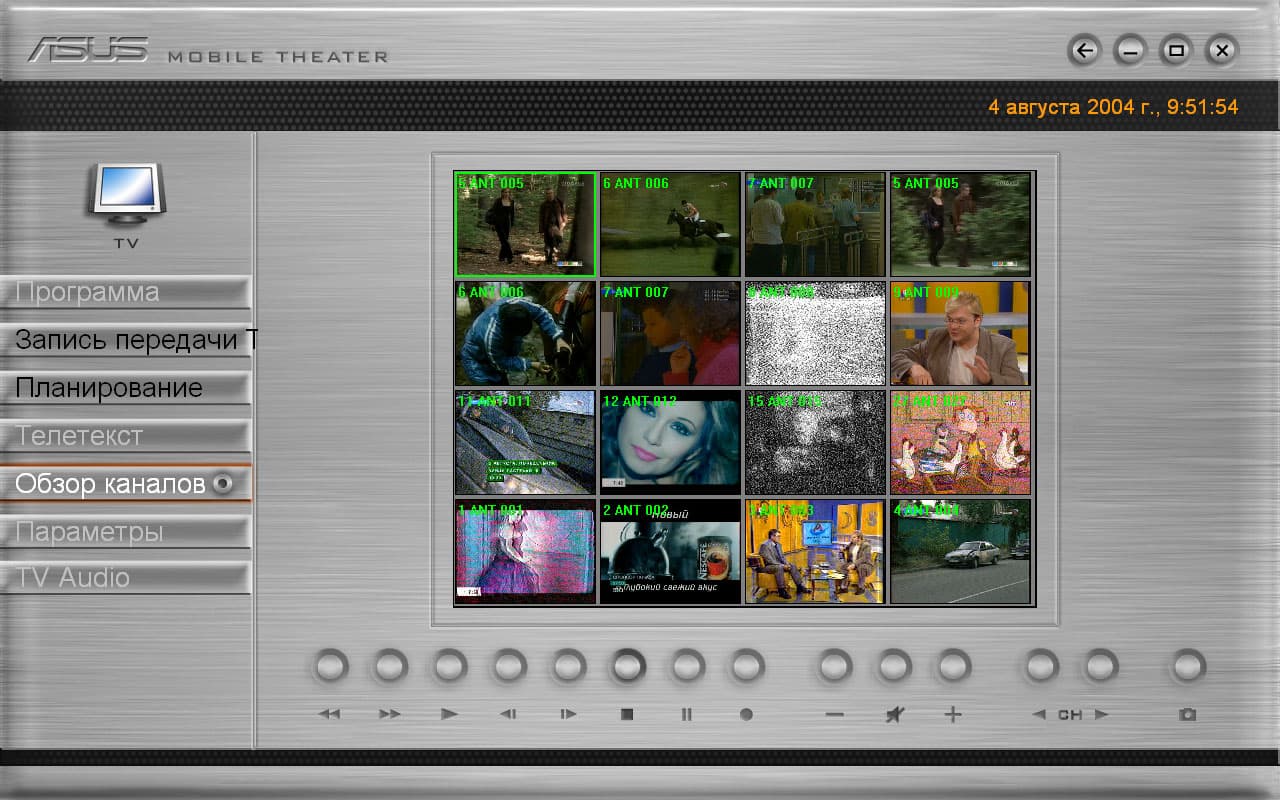1280x800 pixels.
Task: Open the Параметры menu item
Action: pos(125,531)
